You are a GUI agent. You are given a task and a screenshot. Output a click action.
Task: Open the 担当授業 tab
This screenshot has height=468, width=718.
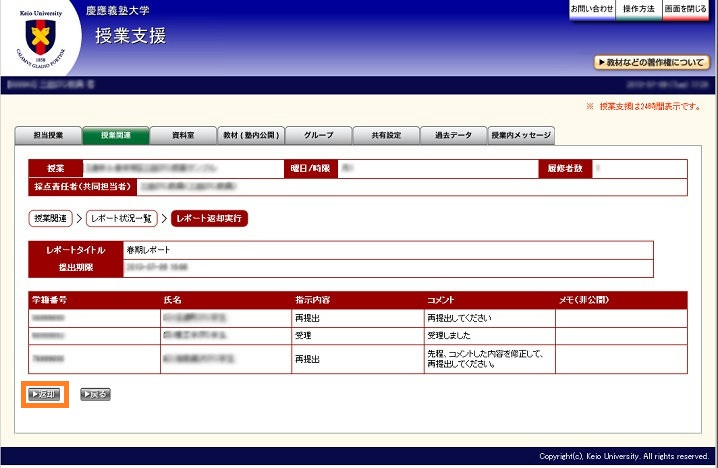coord(48,135)
